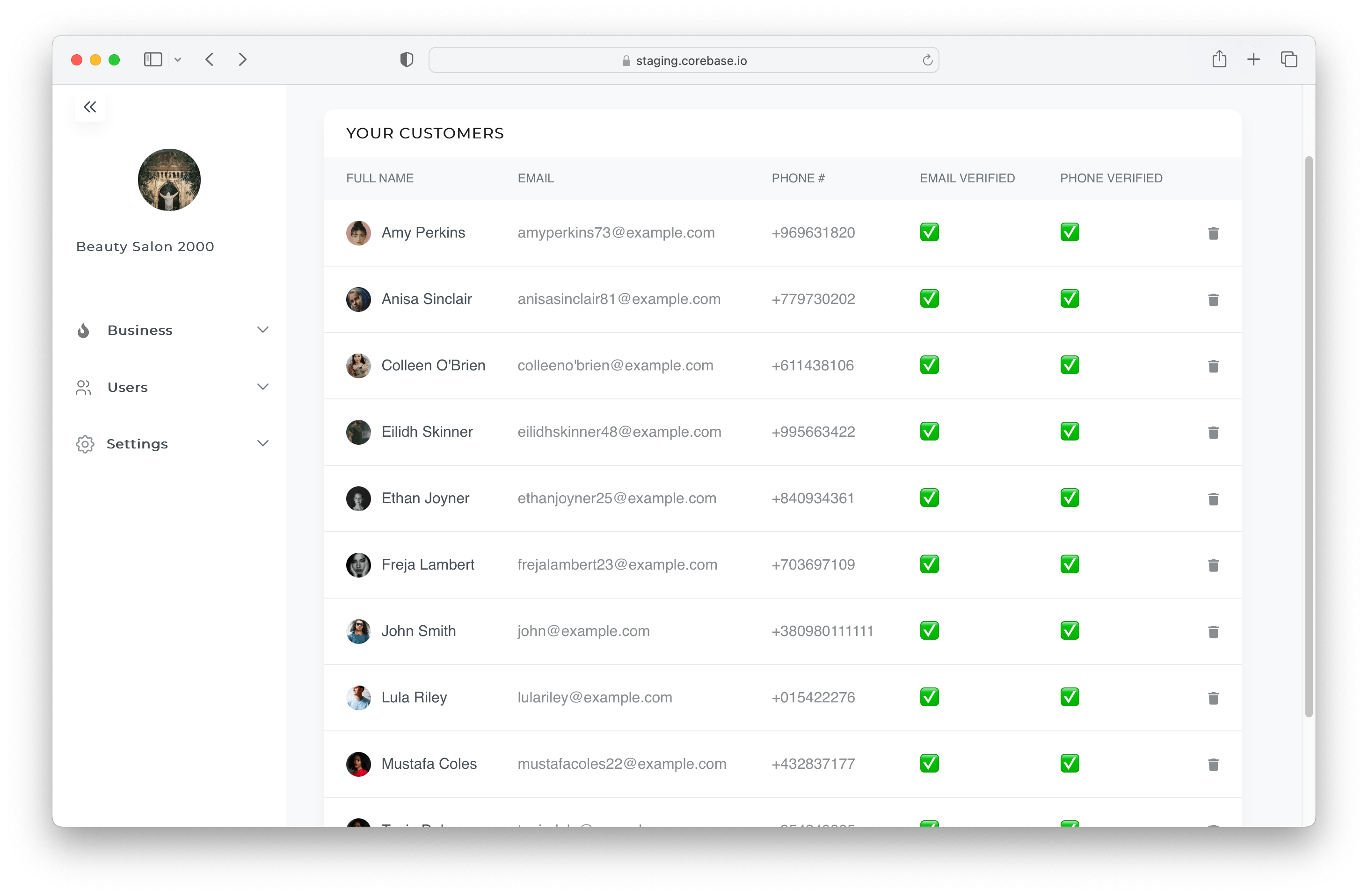Open the privacy shield icon

click(x=407, y=60)
